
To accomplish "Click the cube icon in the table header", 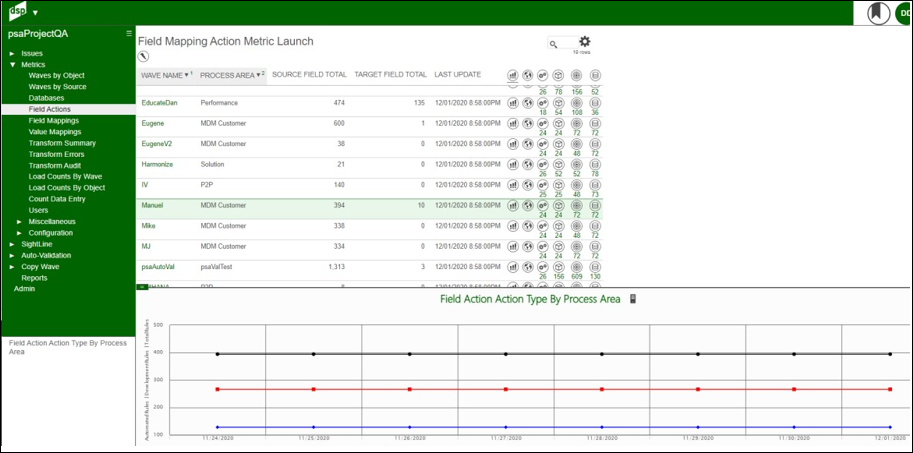I will (558, 75).
